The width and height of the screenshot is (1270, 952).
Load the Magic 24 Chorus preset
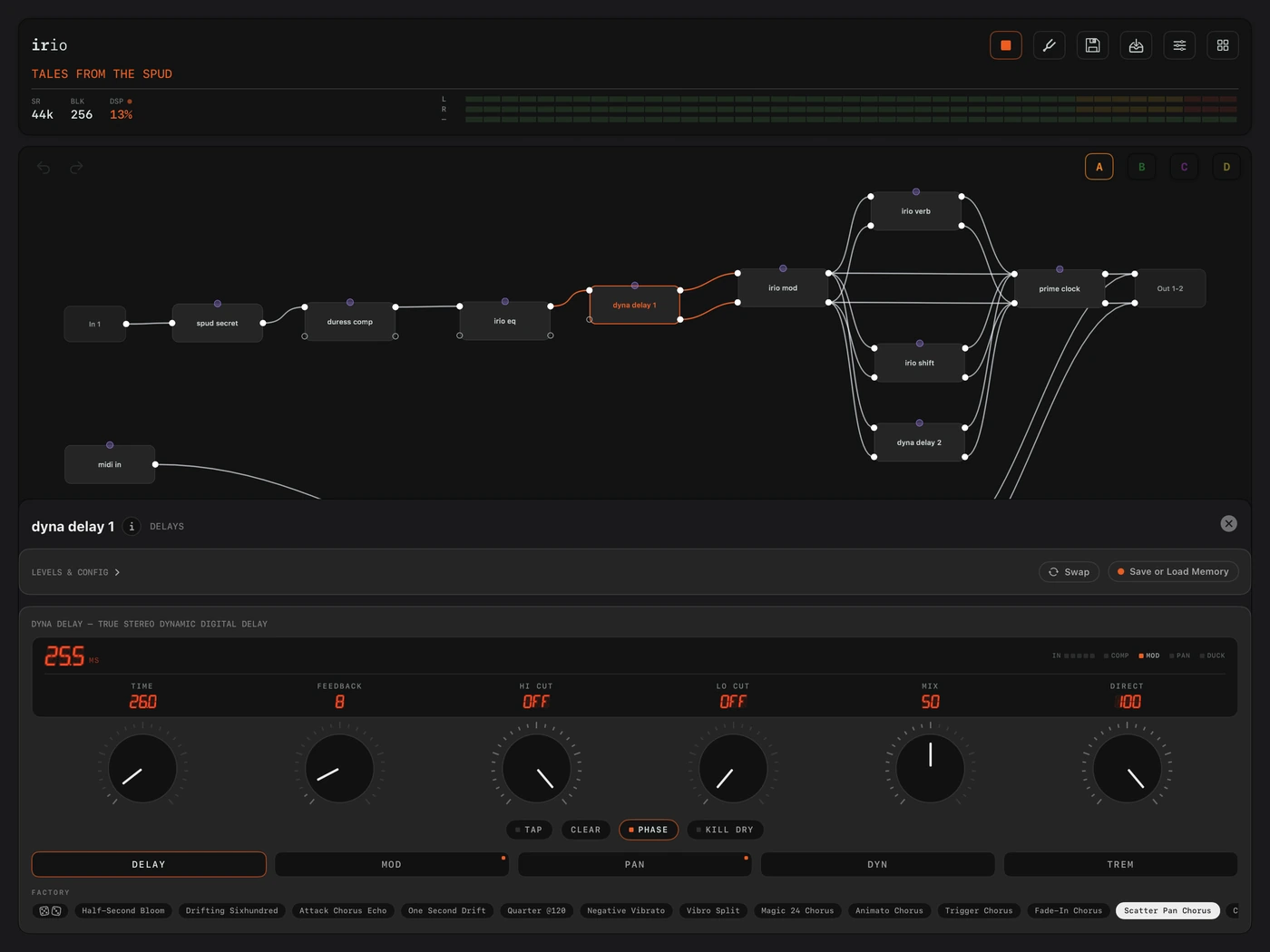tap(797, 910)
